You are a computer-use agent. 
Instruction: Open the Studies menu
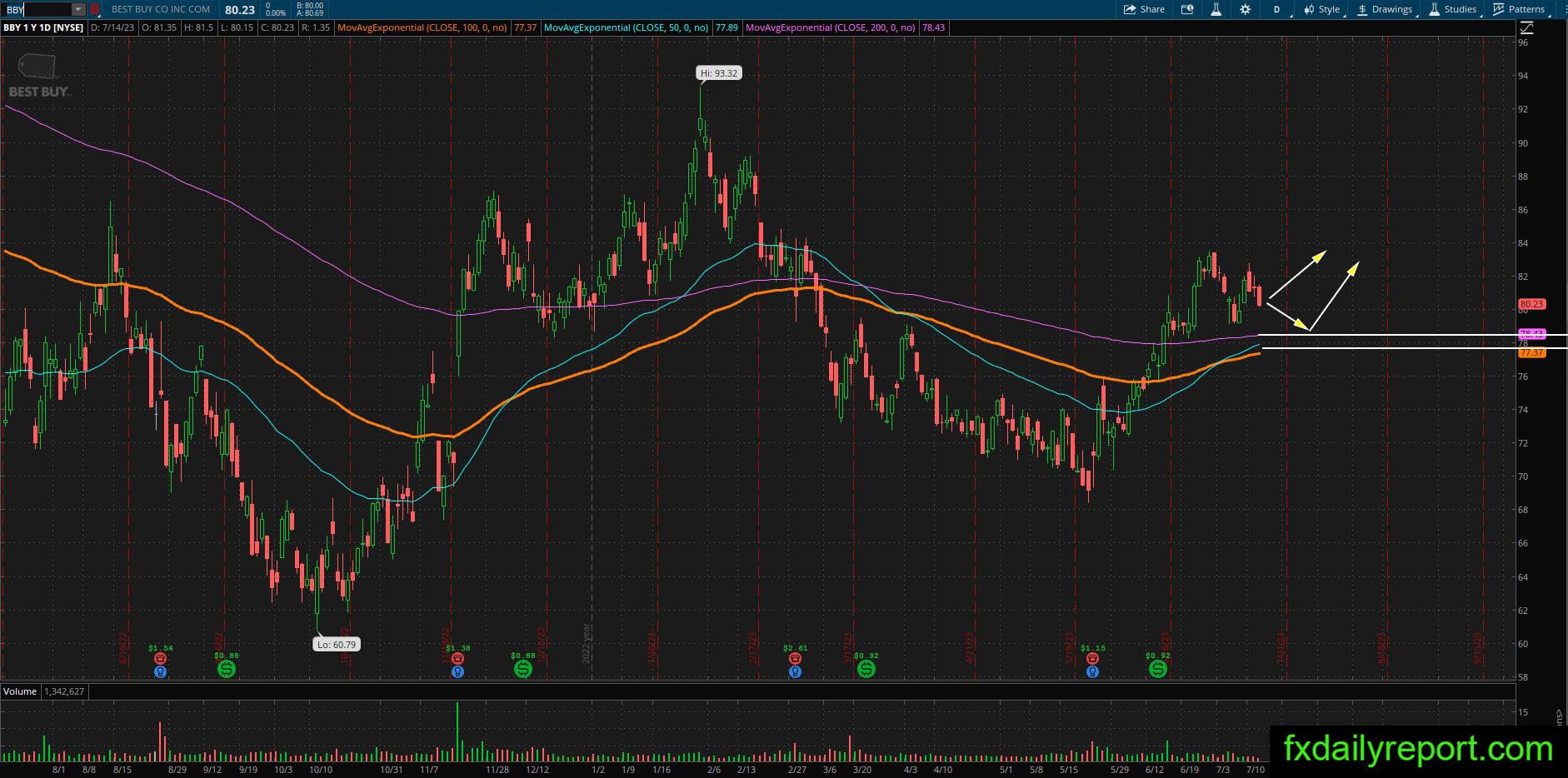[1453, 9]
